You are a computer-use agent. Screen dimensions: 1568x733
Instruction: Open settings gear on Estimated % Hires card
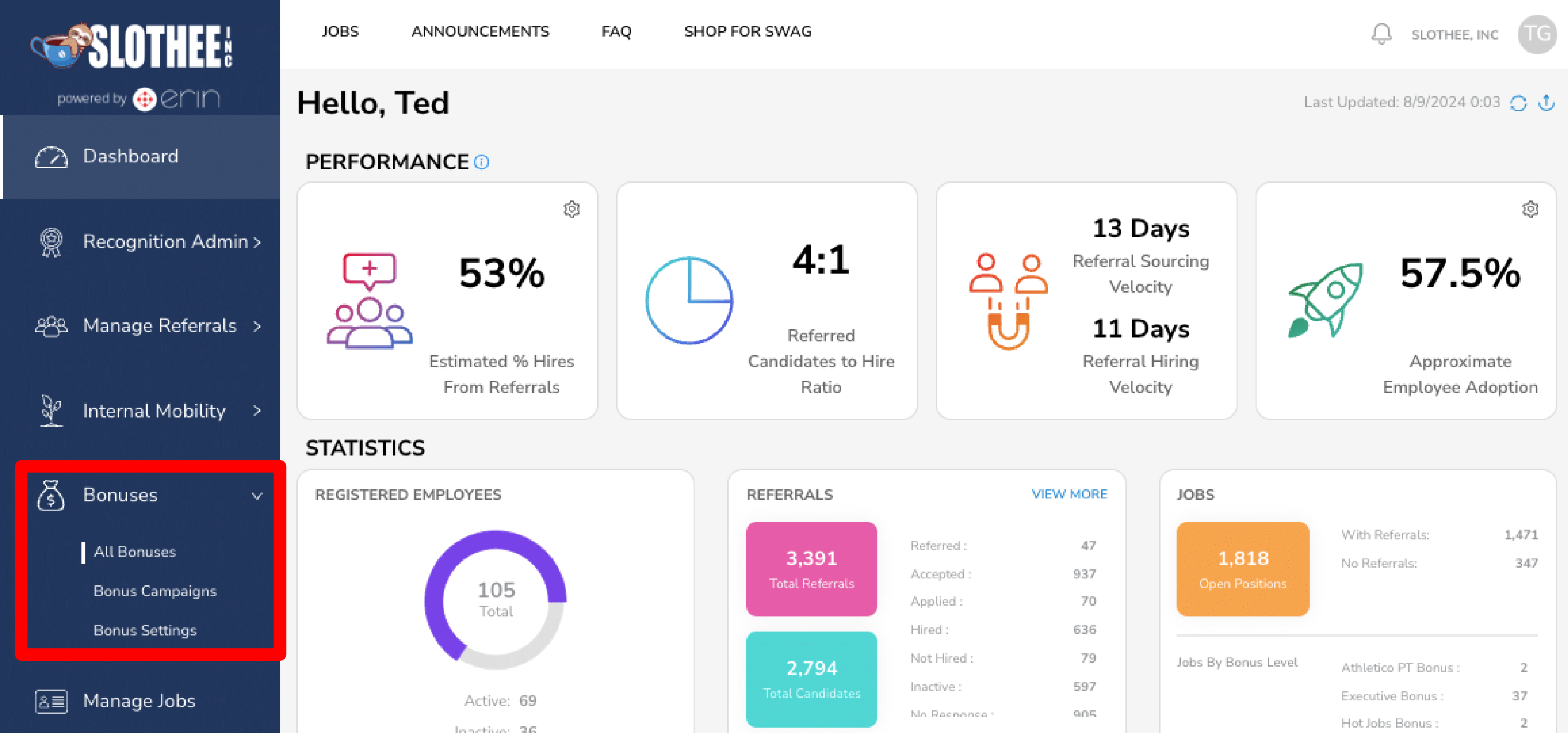point(571,209)
